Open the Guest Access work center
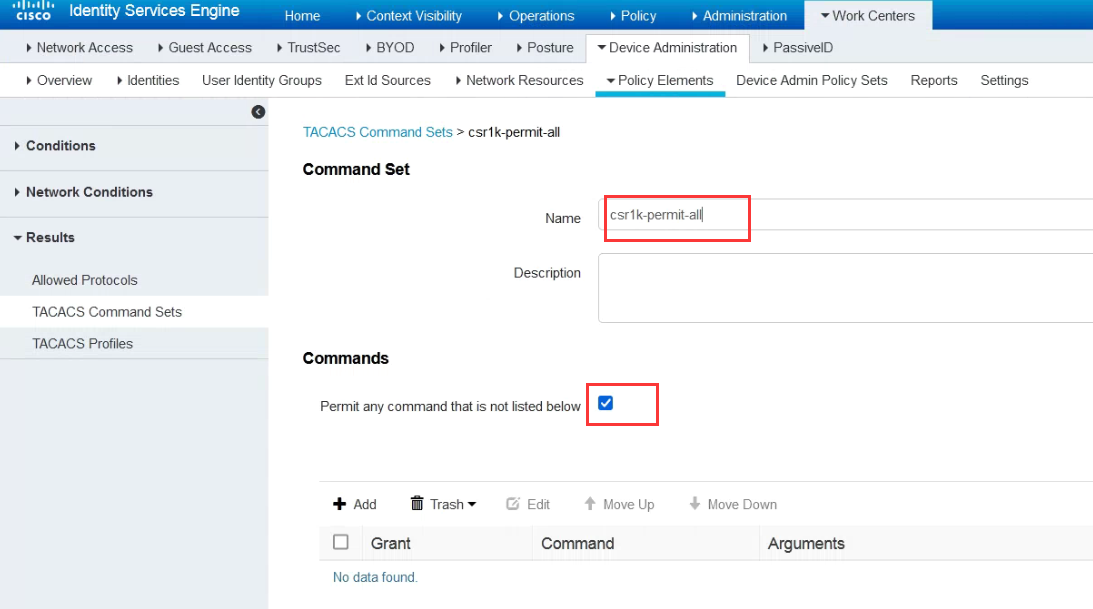 [204, 47]
